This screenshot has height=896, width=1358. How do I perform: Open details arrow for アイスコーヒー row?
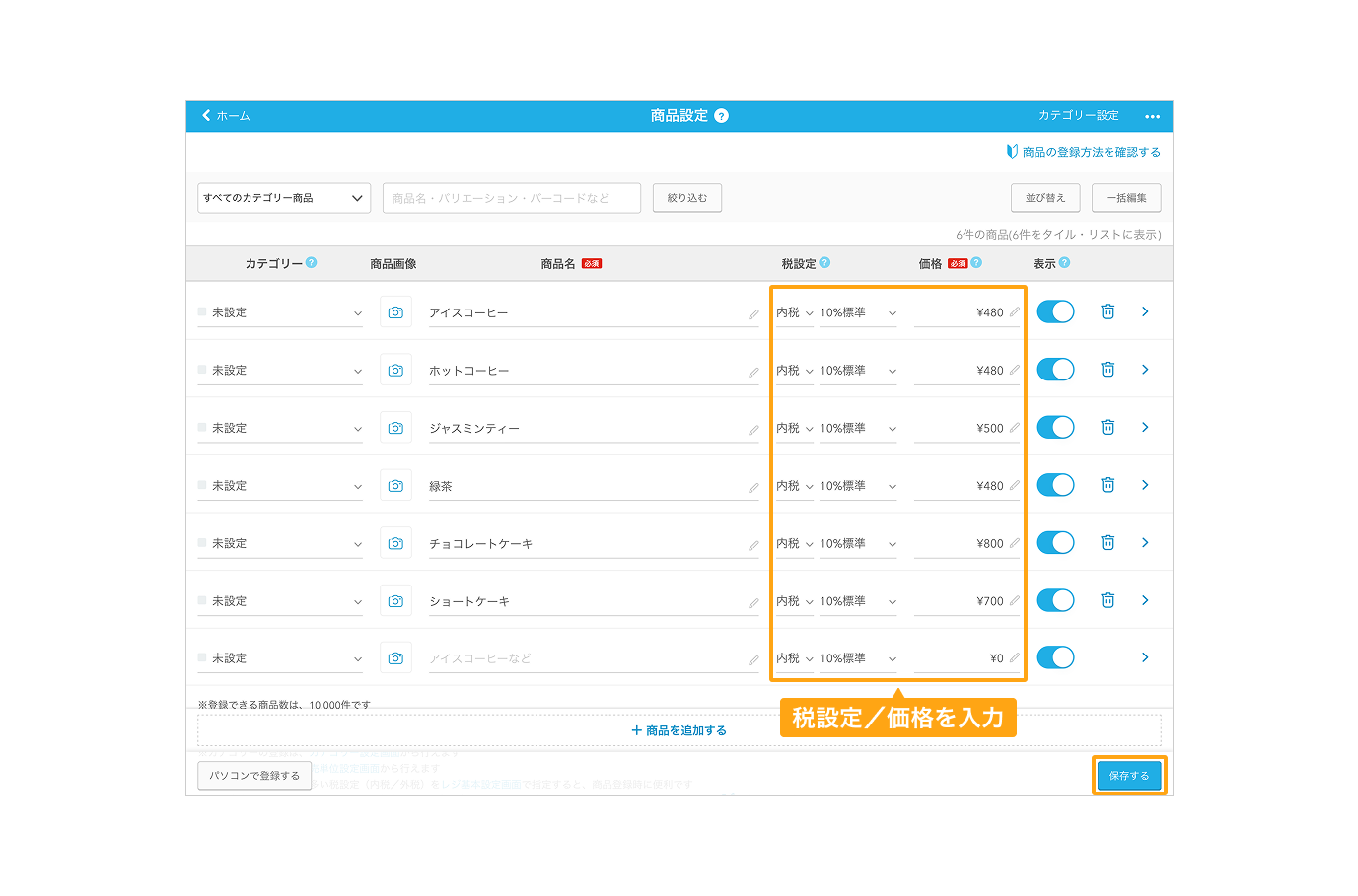tap(1145, 311)
